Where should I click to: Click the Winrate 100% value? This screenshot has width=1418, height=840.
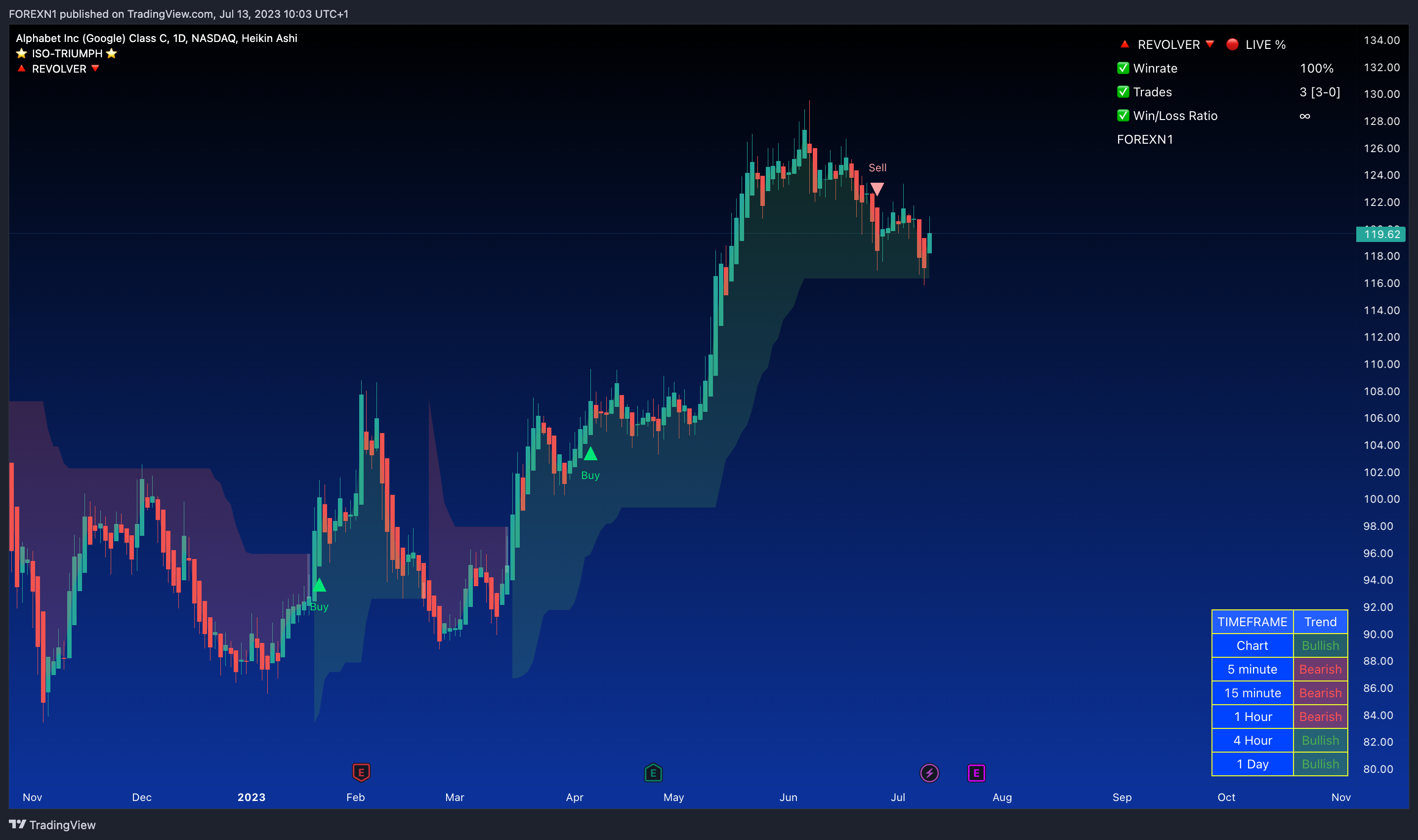pyautogui.click(x=1317, y=68)
